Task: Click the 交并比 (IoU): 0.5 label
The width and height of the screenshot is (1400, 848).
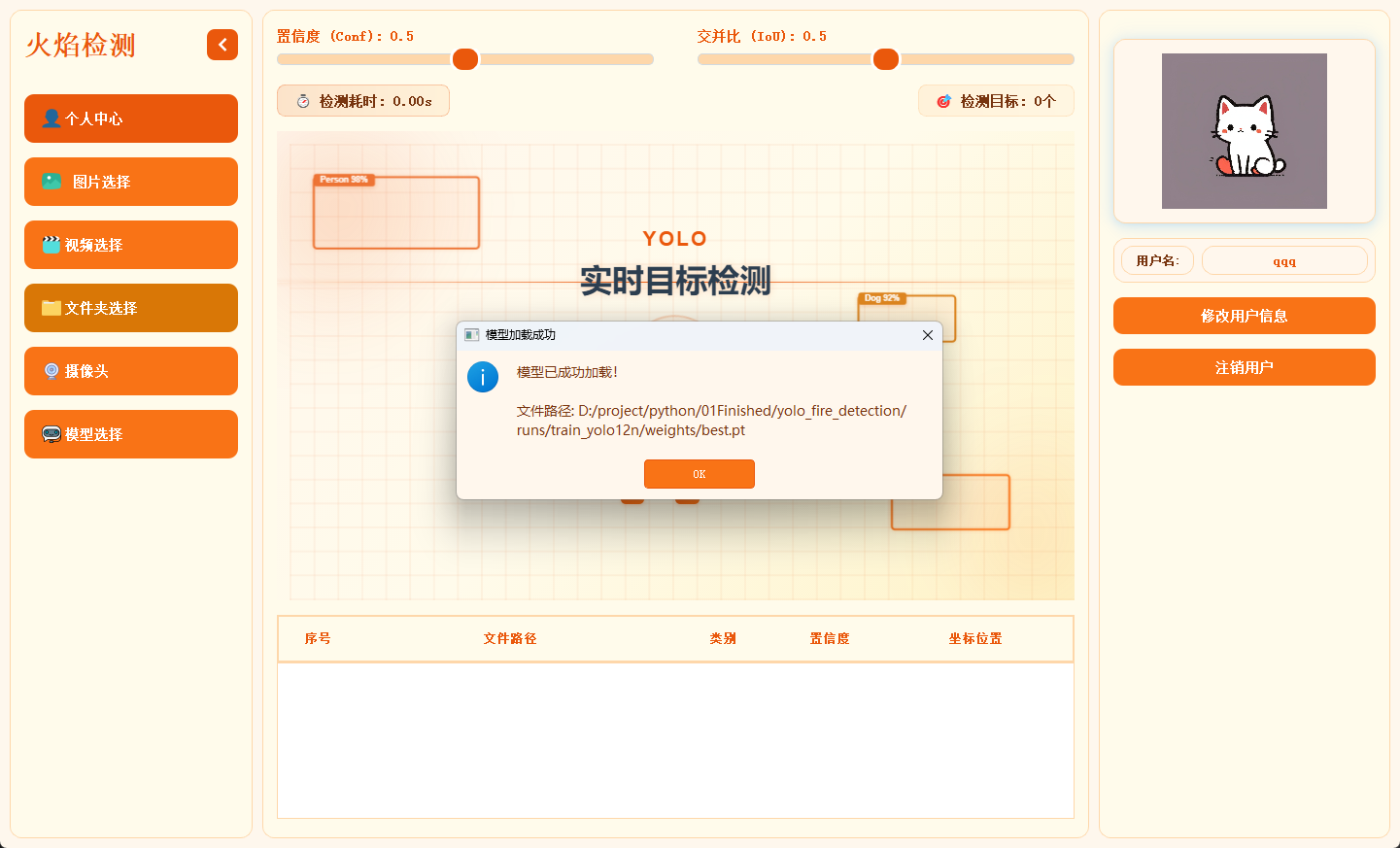Action: pyautogui.click(x=762, y=36)
